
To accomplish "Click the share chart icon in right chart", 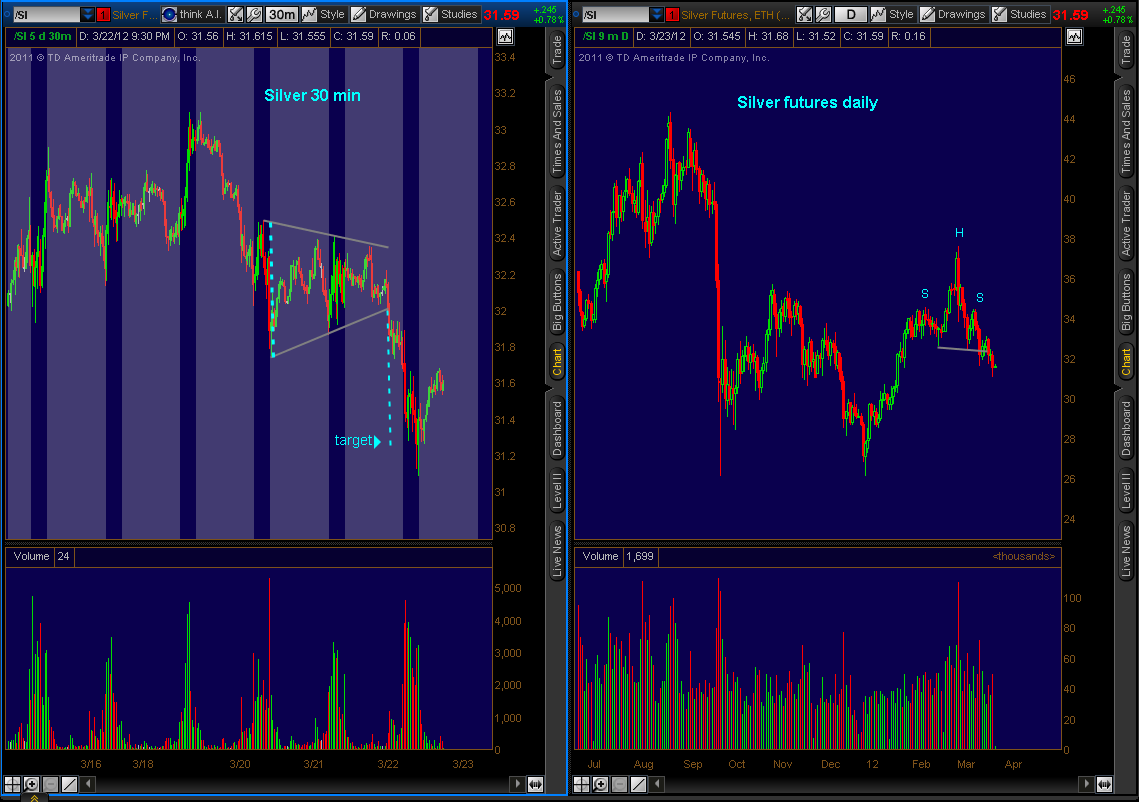I will [804, 14].
